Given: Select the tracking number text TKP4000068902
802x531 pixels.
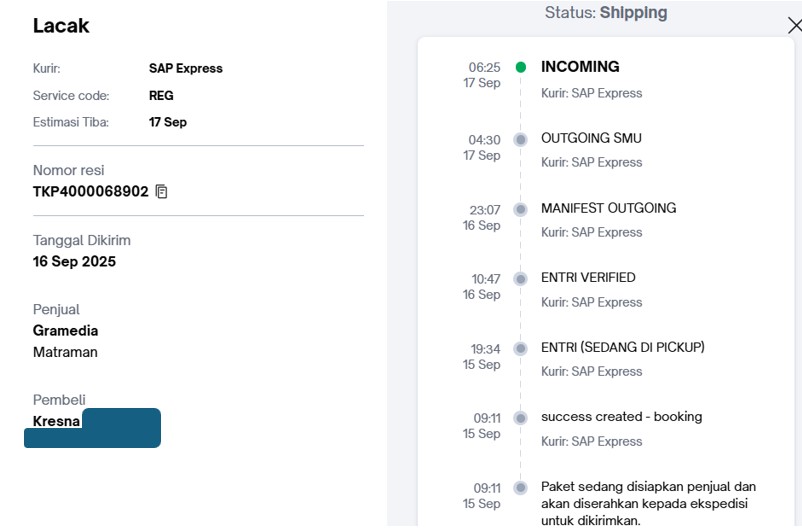Looking at the screenshot, I should 91,191.
